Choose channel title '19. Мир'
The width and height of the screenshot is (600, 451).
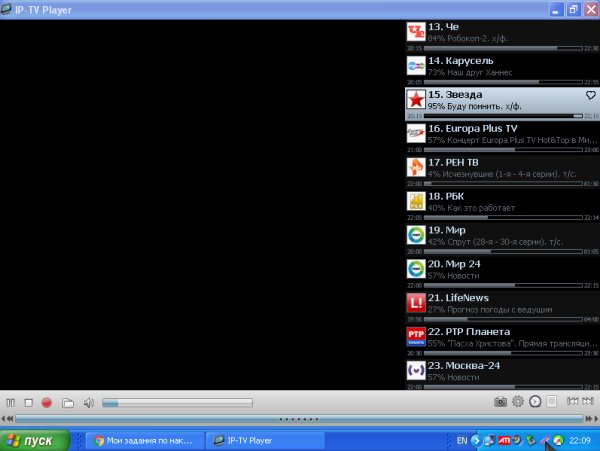(x=447, y=230)
